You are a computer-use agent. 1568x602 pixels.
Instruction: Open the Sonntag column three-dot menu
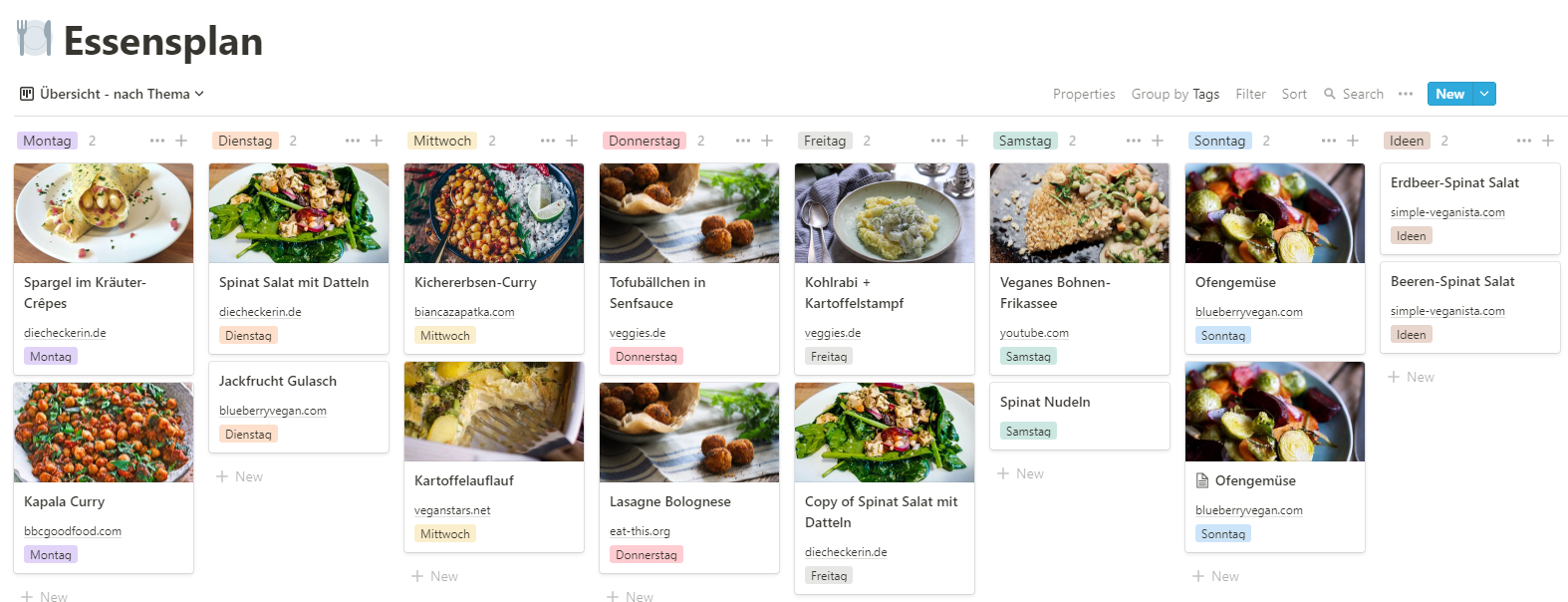click(1329, 141)
